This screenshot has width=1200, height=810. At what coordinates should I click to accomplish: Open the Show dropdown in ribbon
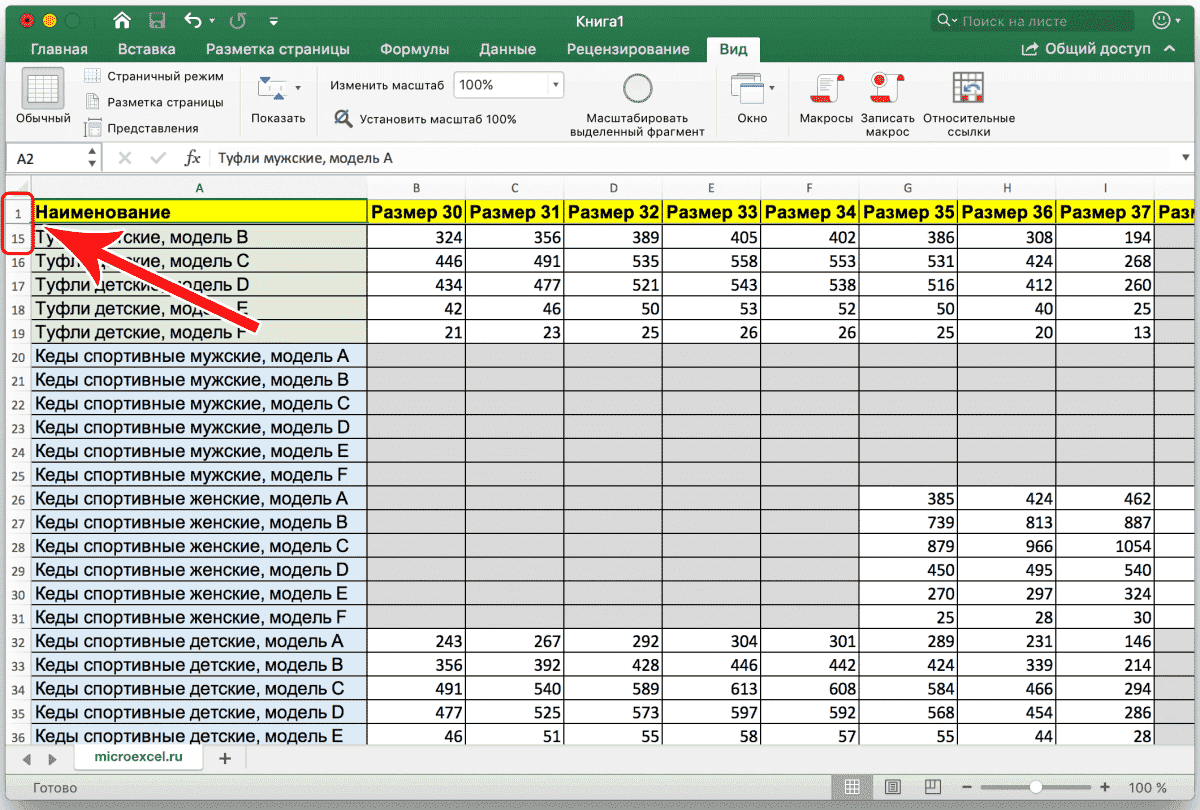(x=278, y=98)
